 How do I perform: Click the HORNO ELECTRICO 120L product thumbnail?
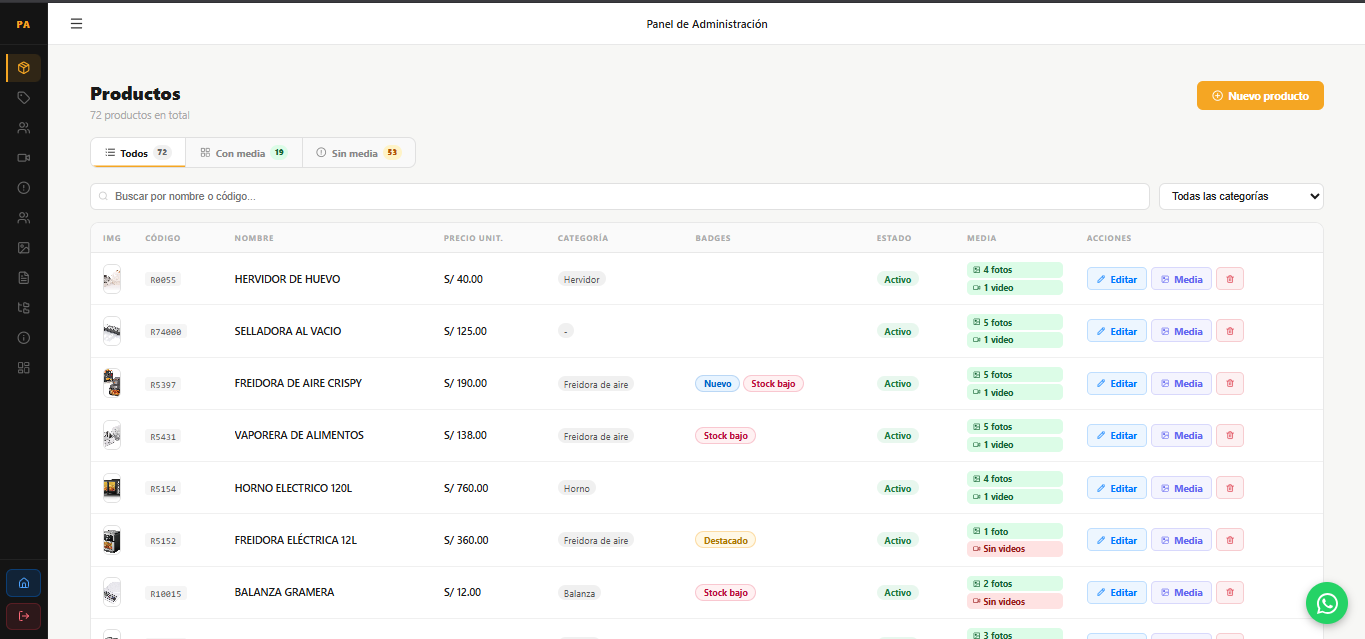point(112,488)
